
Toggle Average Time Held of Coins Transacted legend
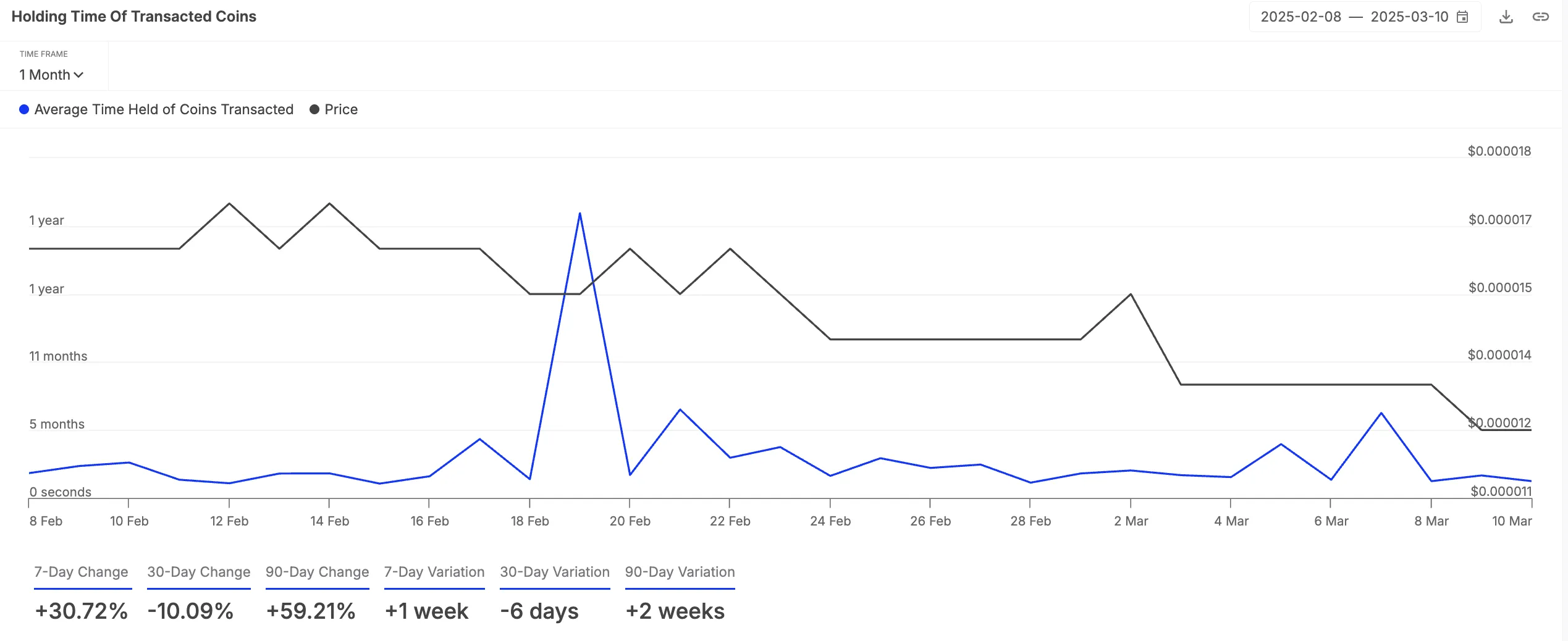click(x=164, y=109)
